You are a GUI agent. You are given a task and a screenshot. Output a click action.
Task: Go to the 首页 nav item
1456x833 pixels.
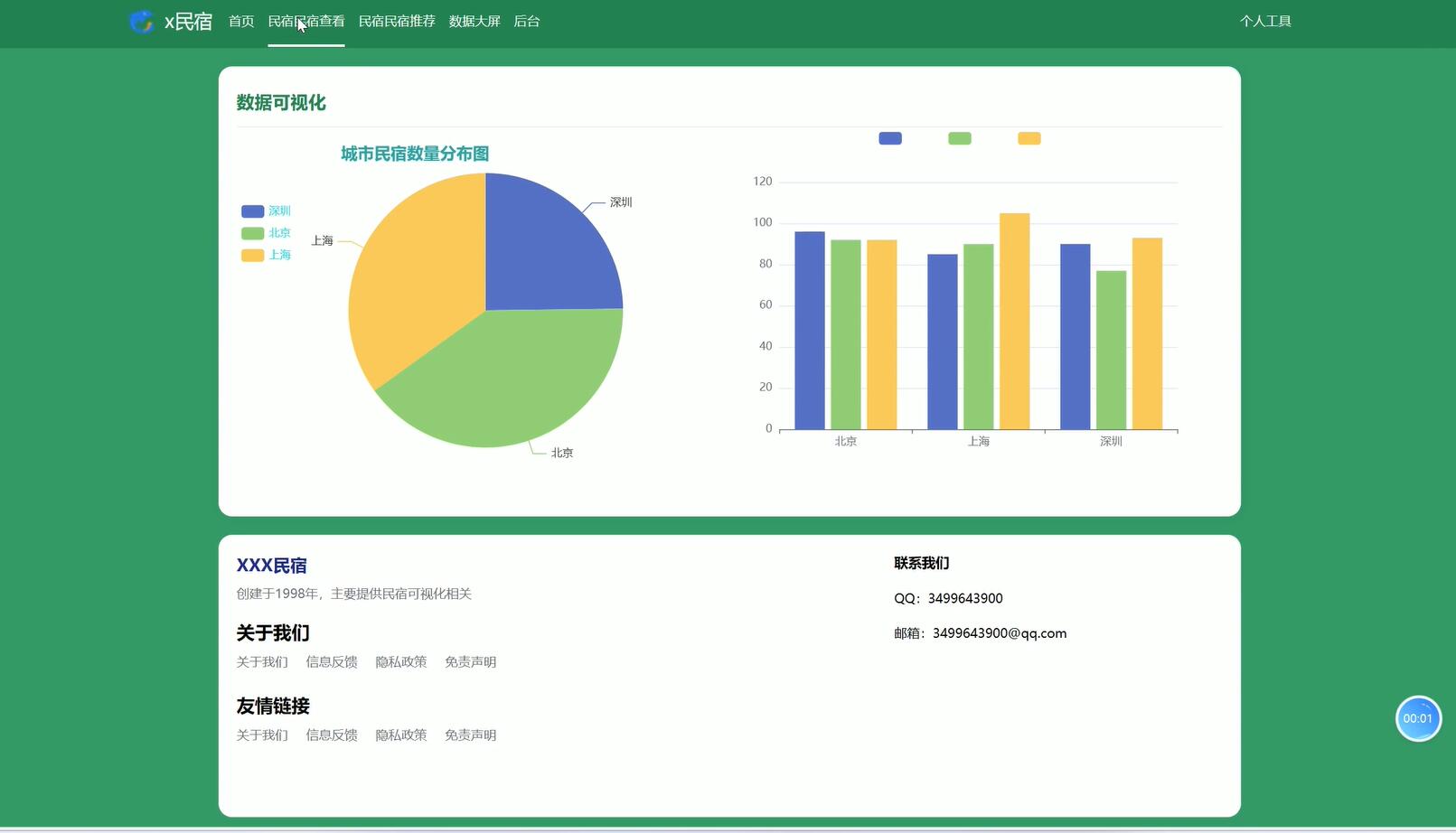coord(241,22)
